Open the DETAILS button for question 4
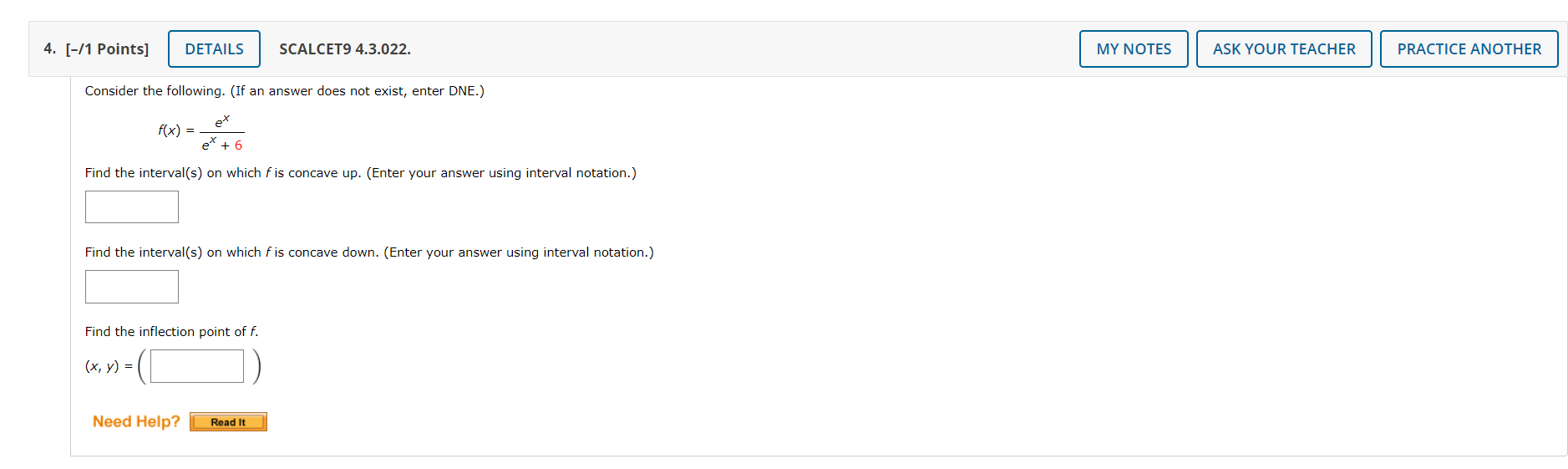 pyautogui.click(x=214, y=48)
